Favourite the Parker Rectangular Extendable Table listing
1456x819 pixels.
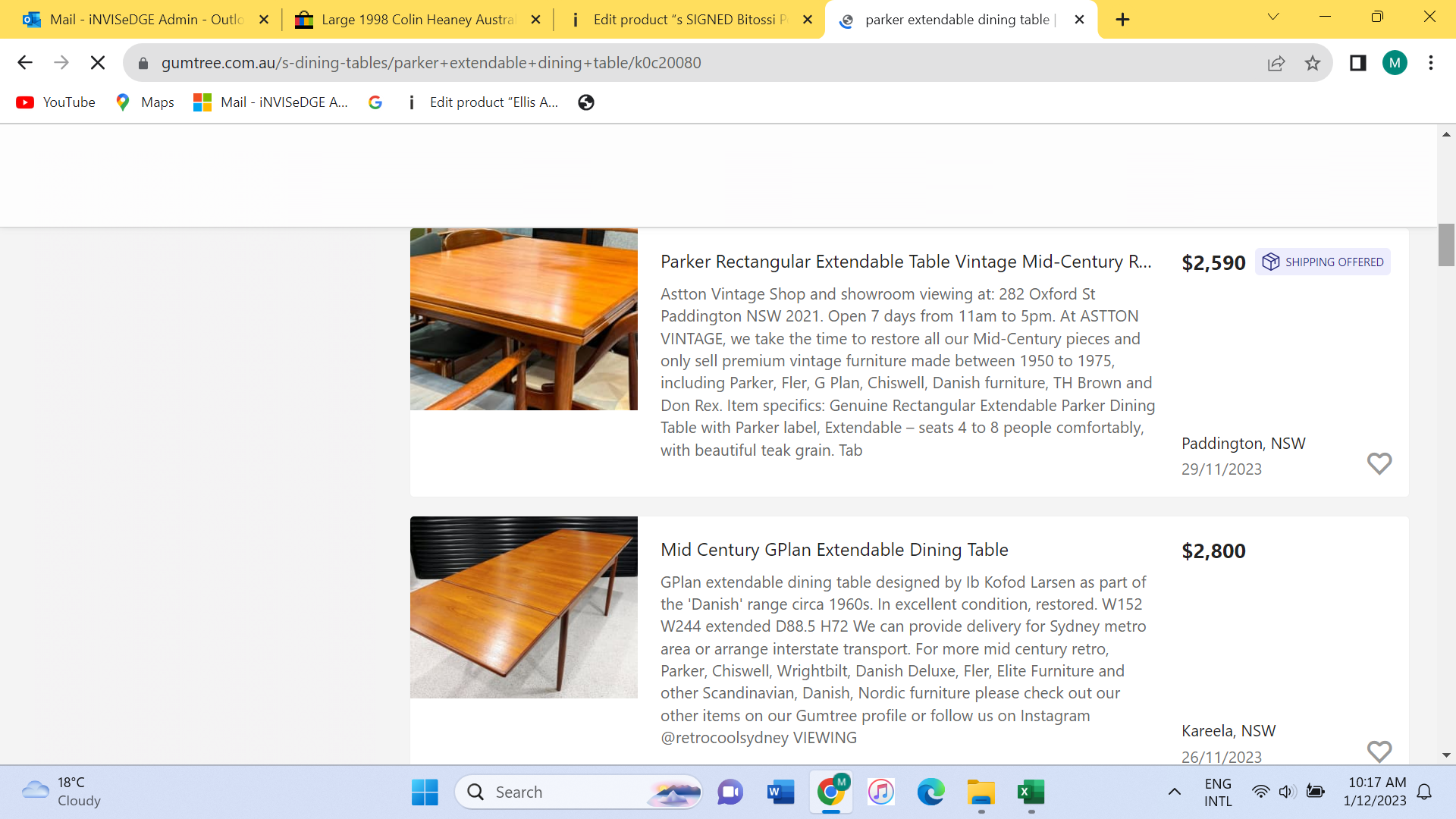pos(1379,463)
